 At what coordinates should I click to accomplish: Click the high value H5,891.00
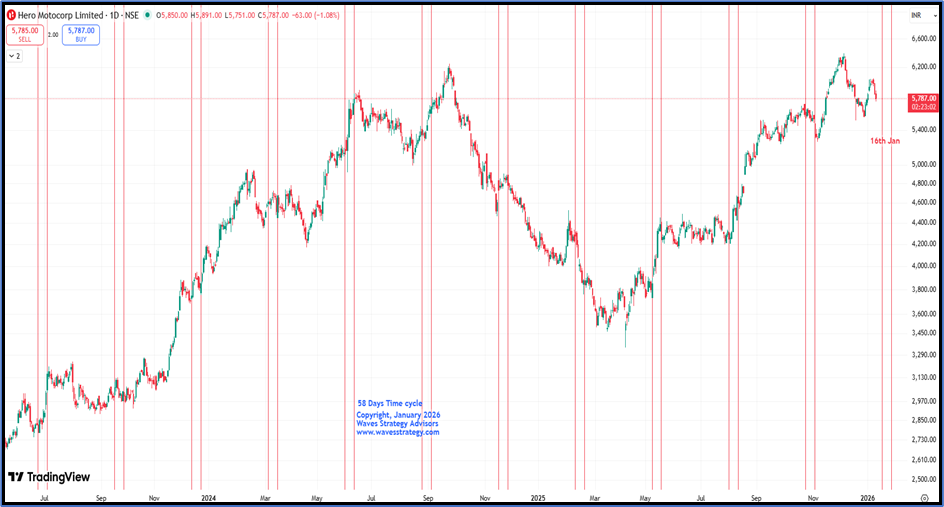point(206,15)
